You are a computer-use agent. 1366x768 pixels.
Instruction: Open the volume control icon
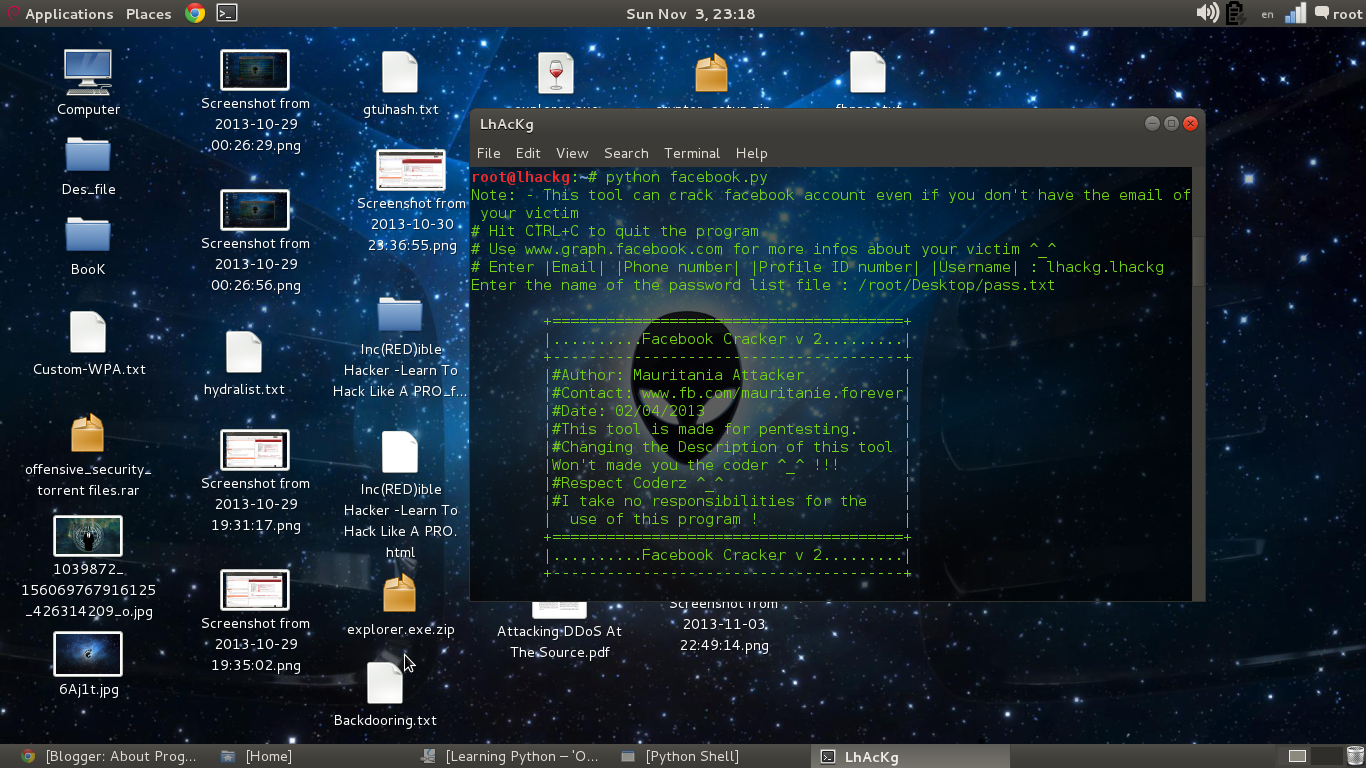1207,13
